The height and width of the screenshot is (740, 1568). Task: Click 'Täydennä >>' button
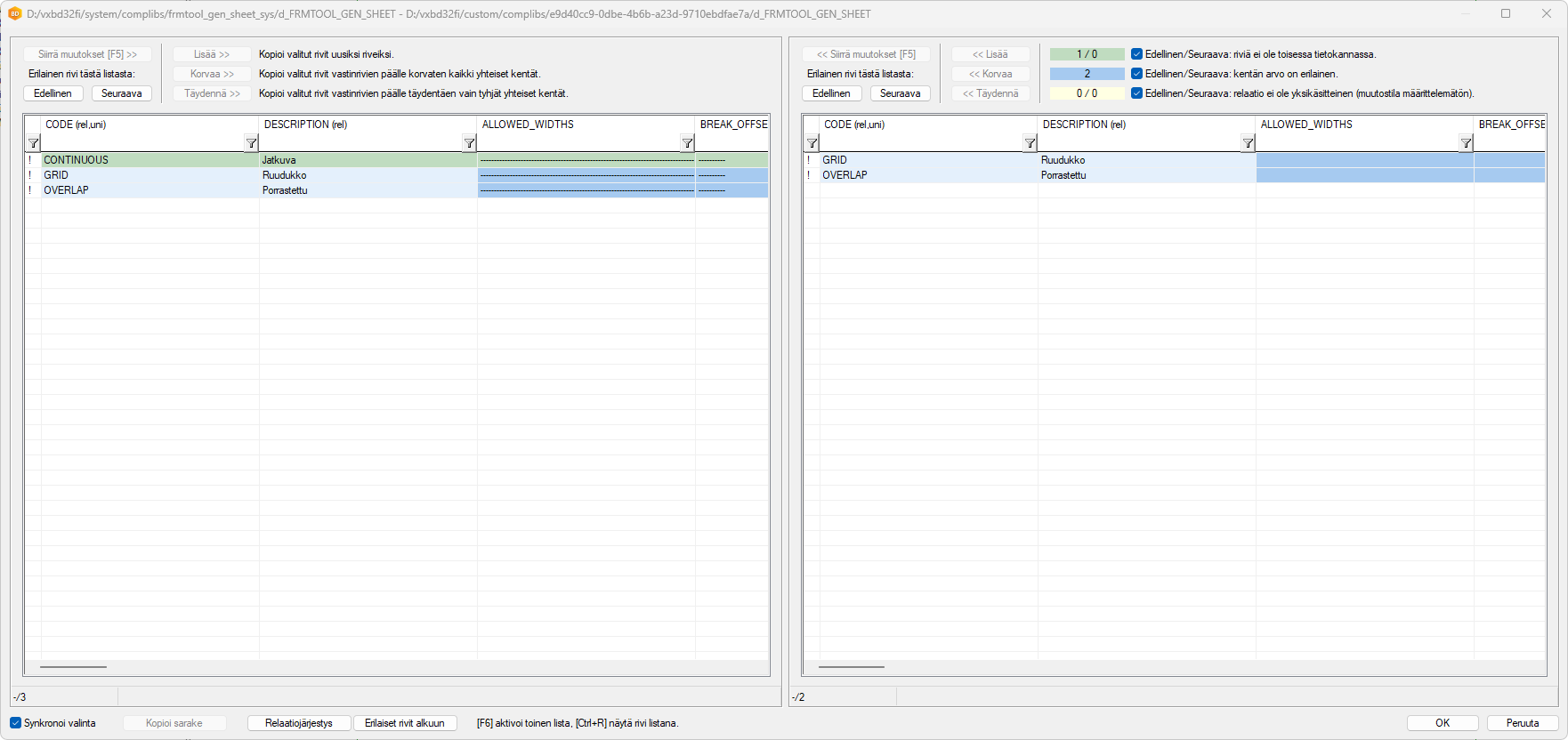pos(212,93)
